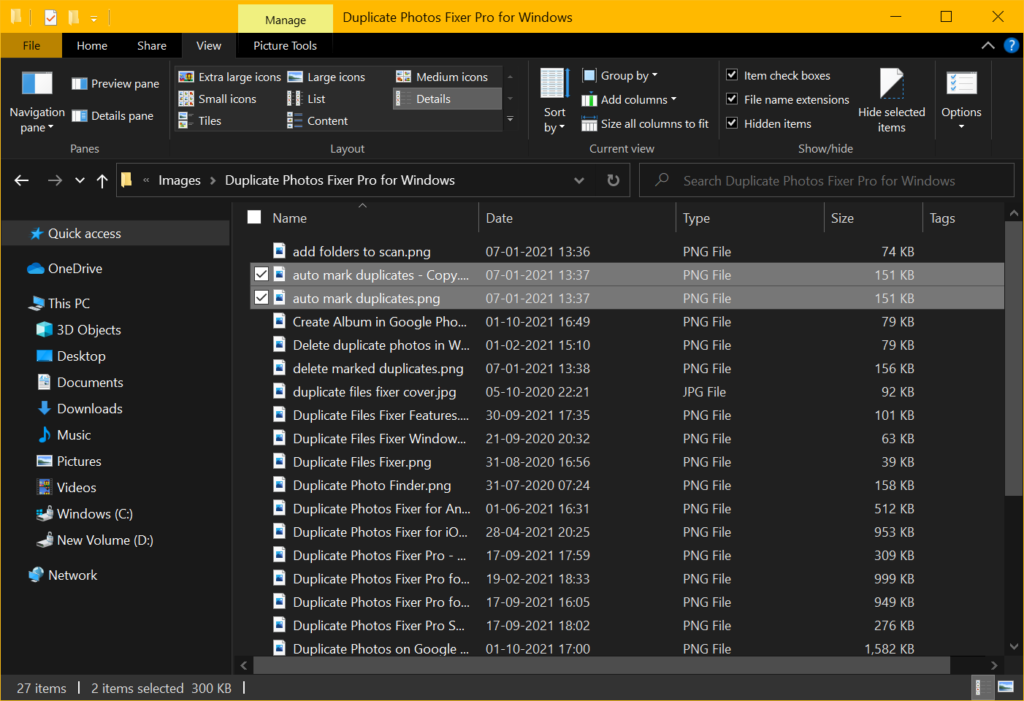Go up one folder level
The image size is (1024, 701).
[102, 180]
